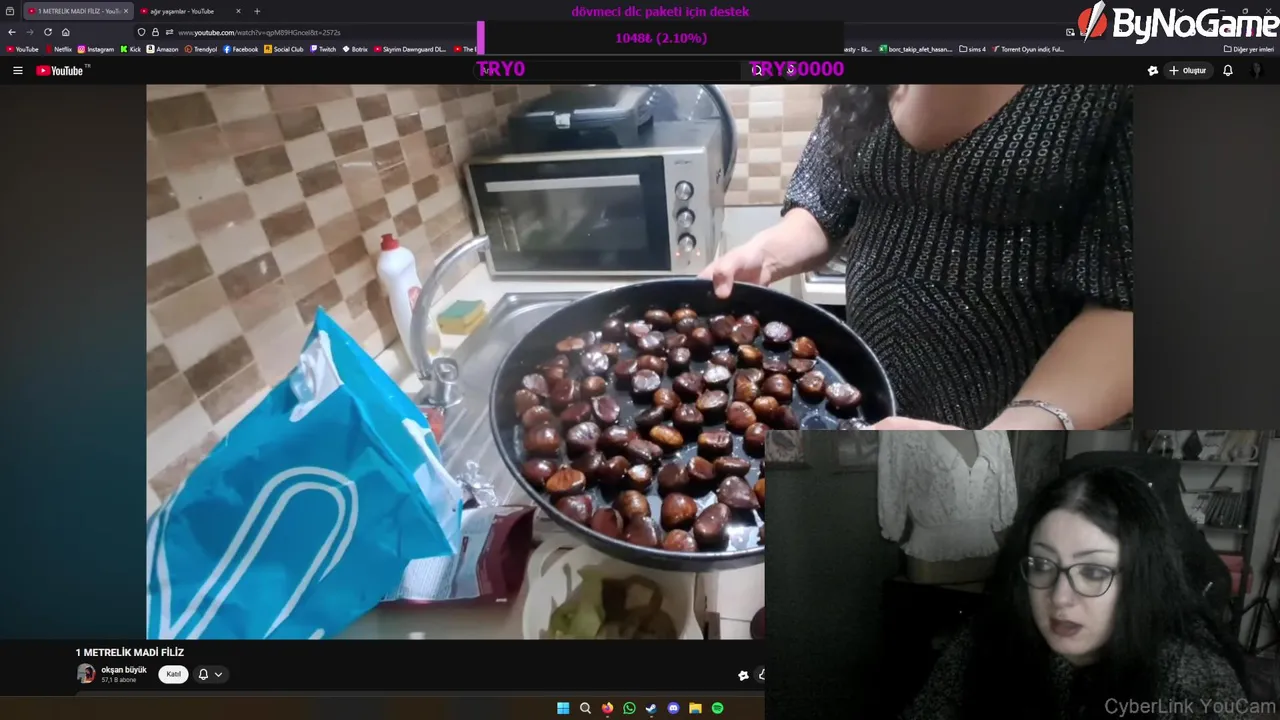Close the 'ağır yaşamlar' tab

pos(238,11)
